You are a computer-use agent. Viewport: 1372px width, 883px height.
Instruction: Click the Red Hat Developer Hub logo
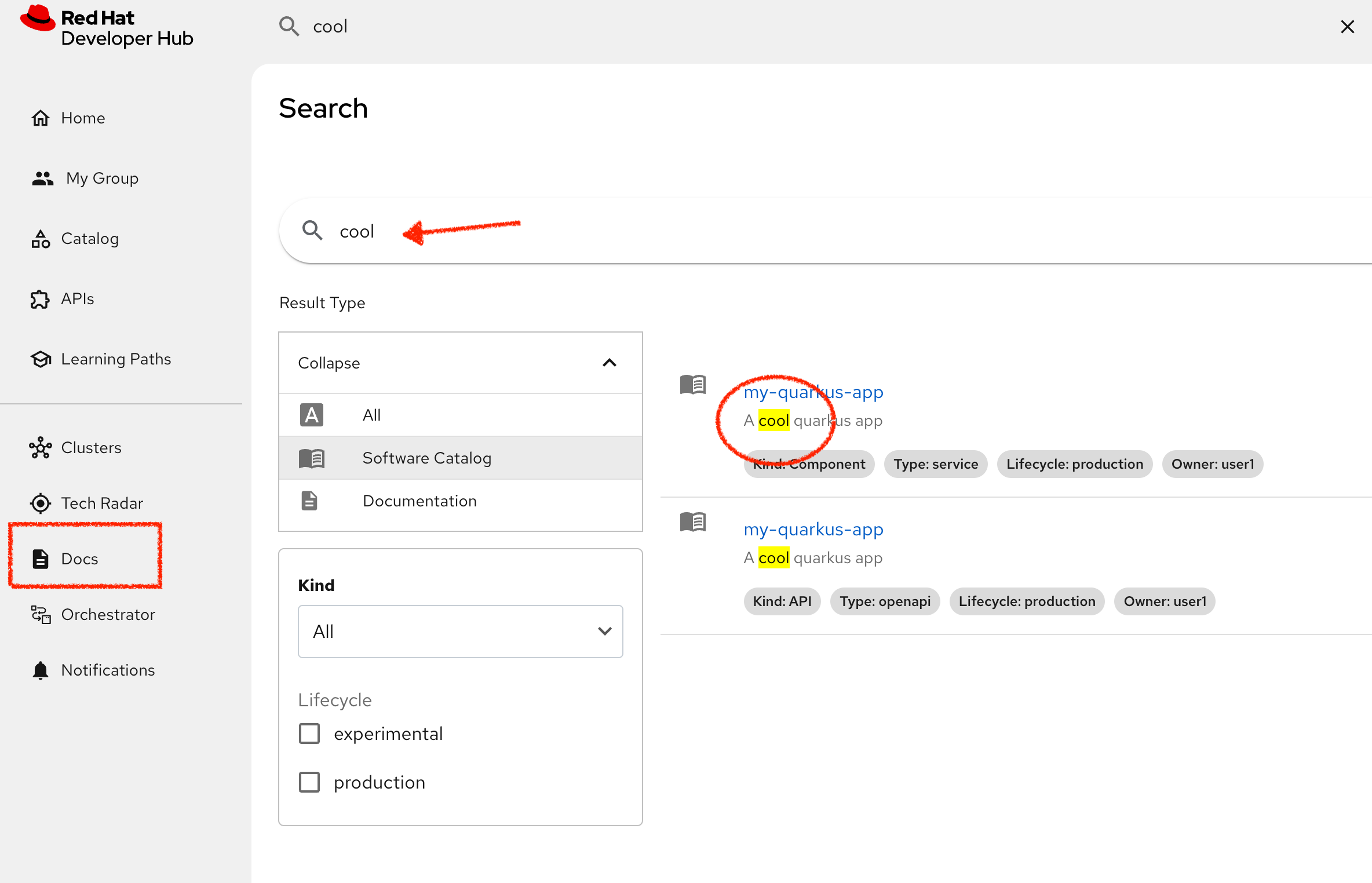pyautogui.click(x=106, y=26)
